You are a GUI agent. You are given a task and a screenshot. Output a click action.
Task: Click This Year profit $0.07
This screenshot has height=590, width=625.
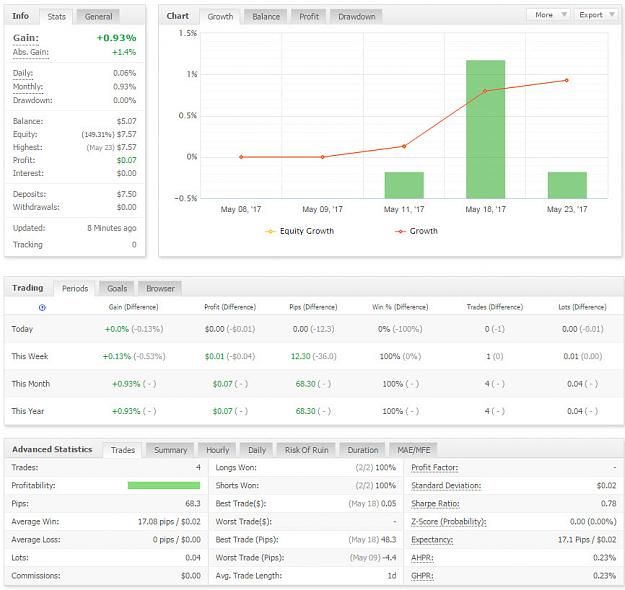coord(222,411)
